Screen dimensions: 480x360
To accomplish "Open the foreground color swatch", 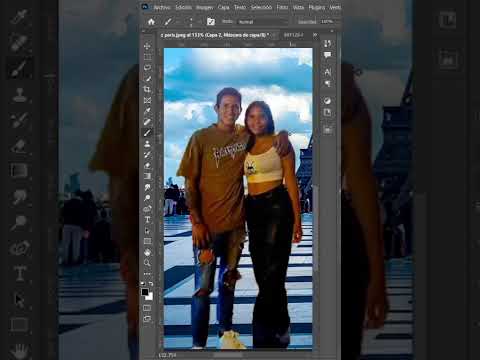I will 145,292.
